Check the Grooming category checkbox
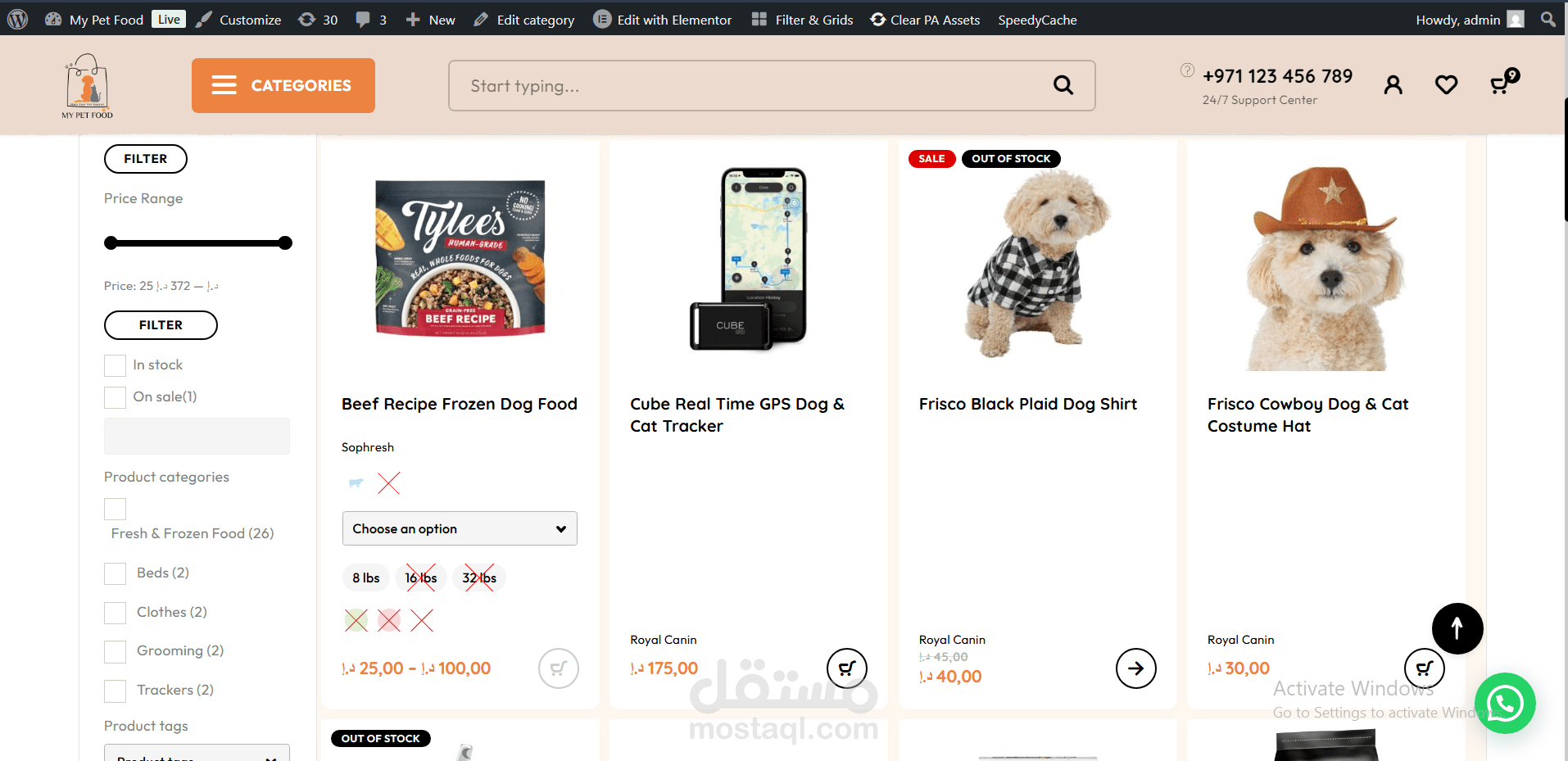Viewport: 1568px width, 761px height. pos(115,651)
